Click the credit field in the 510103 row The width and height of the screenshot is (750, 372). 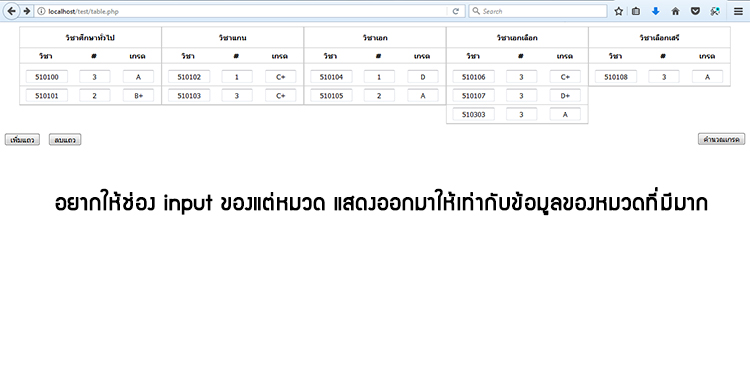tap(237, 96)
